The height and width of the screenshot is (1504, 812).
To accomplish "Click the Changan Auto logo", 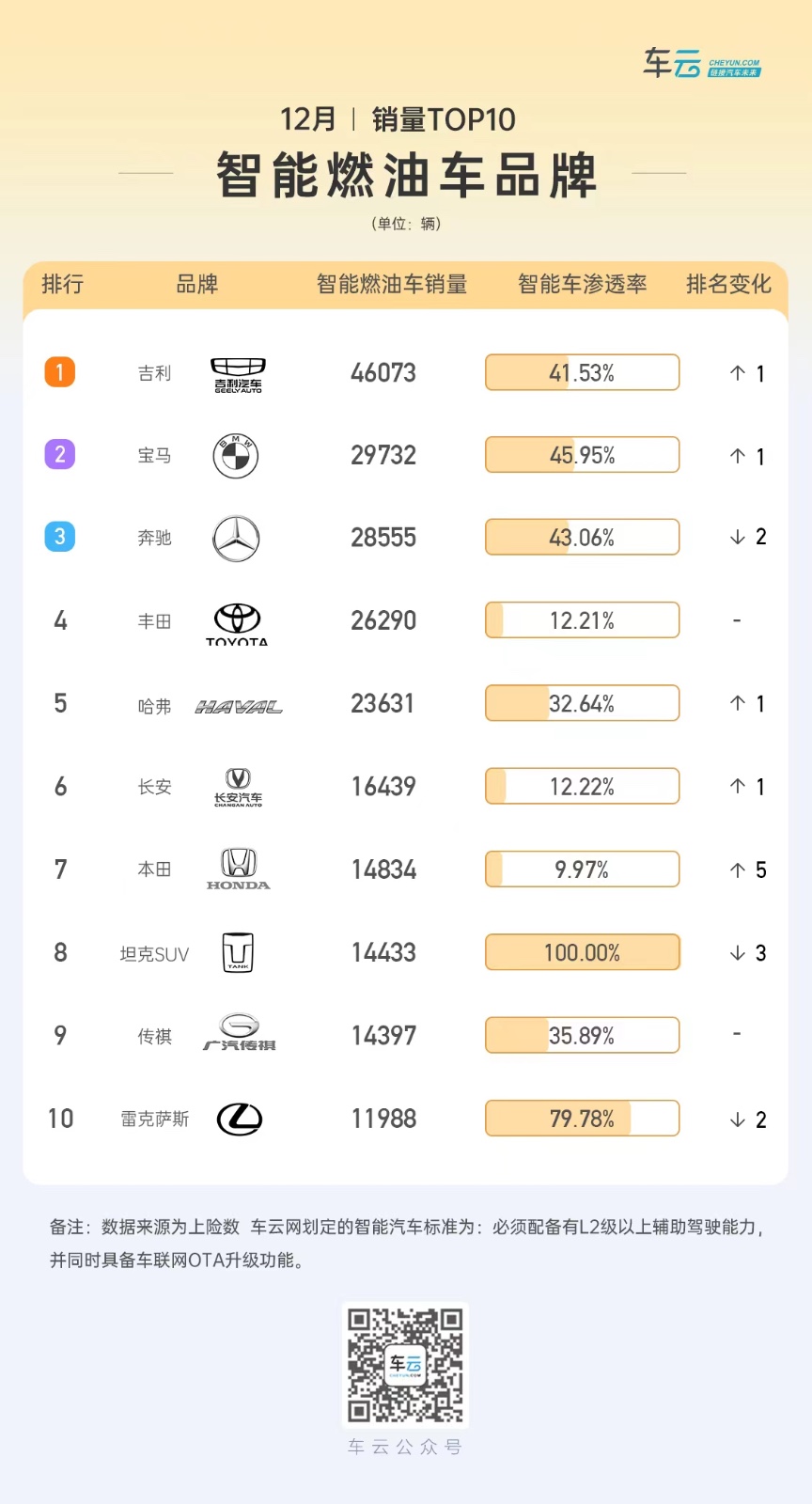I will click(238, 788).
